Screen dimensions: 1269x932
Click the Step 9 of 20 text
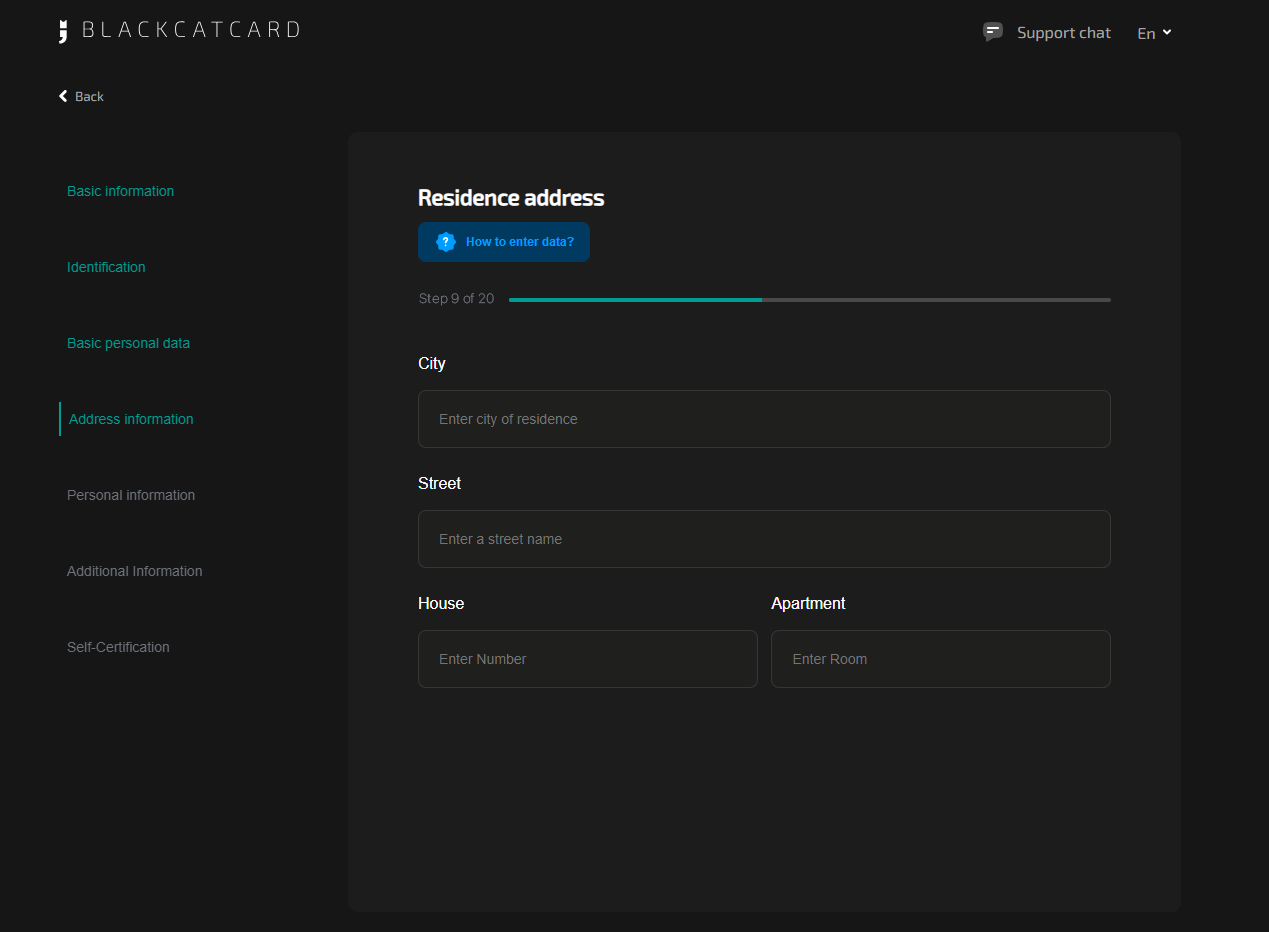tap(456, 299)
